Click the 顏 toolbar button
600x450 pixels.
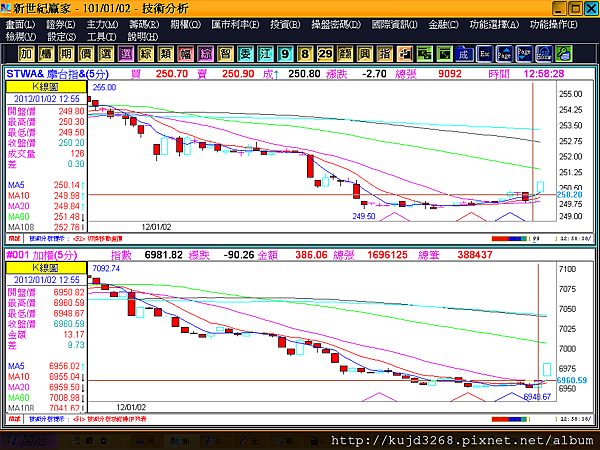pyautogui.click(x=345, y=54)
